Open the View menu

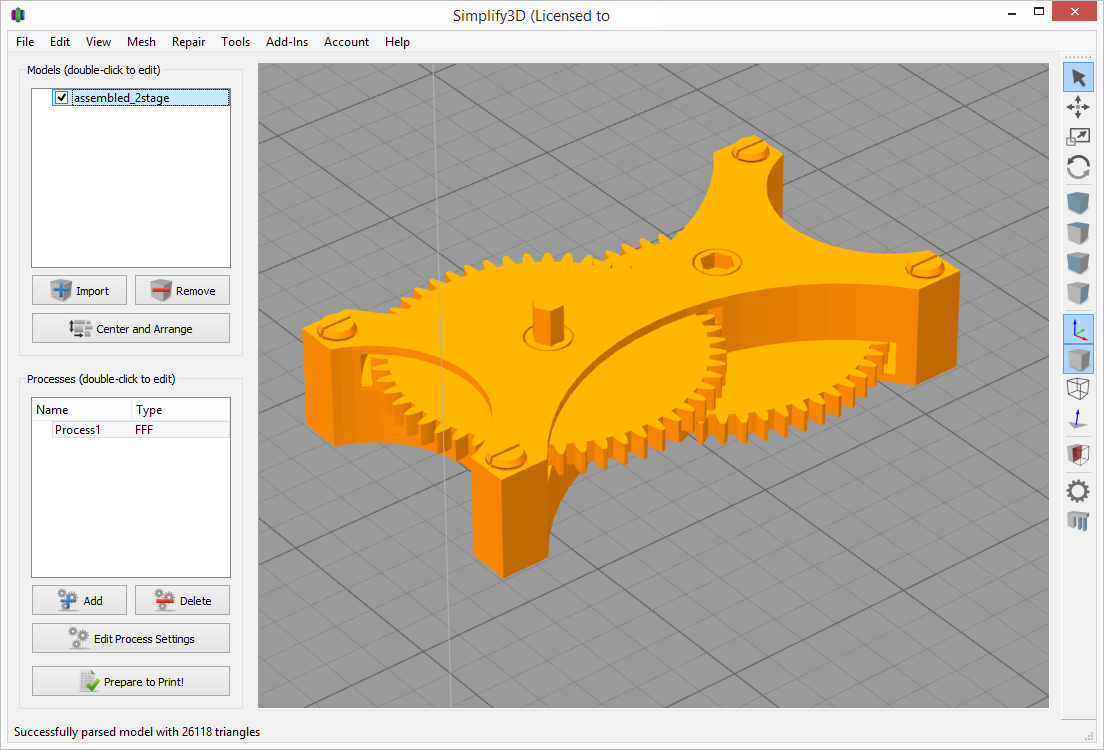[x=99, y=42]
